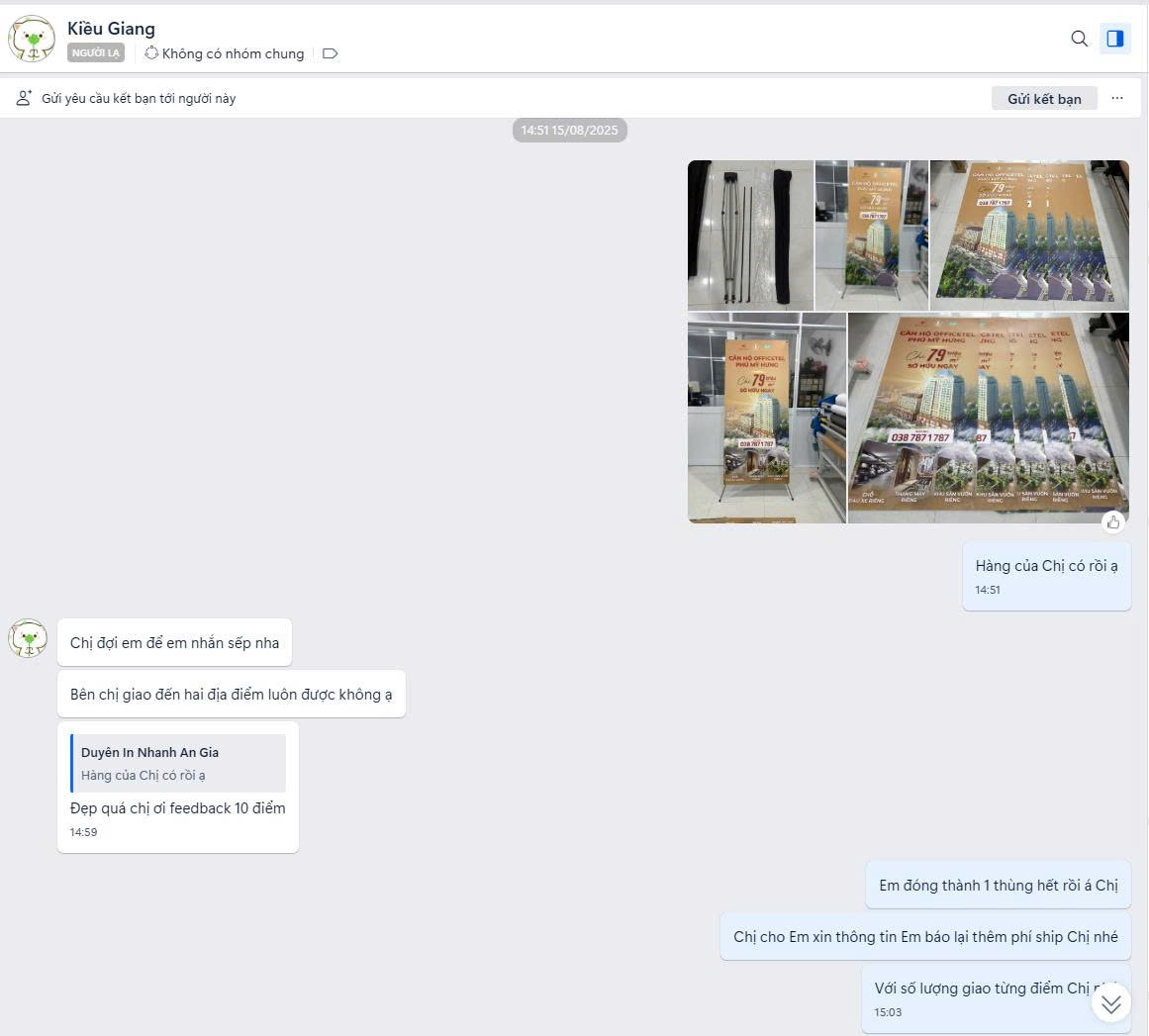The image size is (1149, 1036).
Task: Jump to latest messages with the double-chevron button
Action: (x=1110, y=1003)
